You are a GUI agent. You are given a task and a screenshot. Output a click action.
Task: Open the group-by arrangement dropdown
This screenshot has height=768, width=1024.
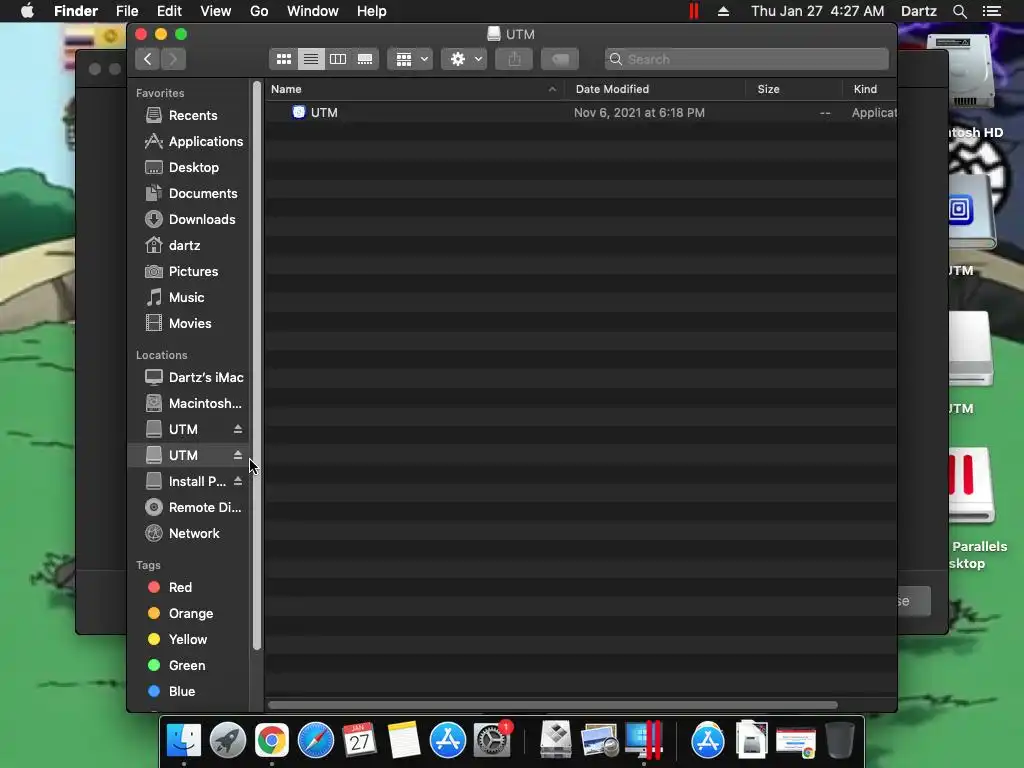pyautogui.click(x=410, y=59)
